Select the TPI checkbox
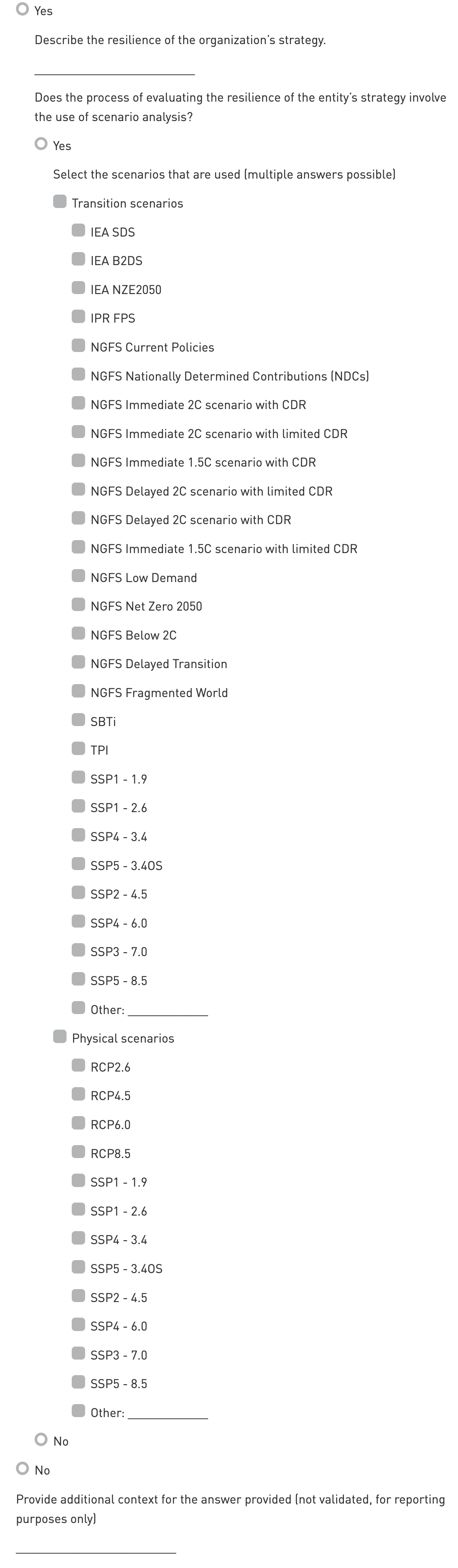 click(x=79, y=749)
